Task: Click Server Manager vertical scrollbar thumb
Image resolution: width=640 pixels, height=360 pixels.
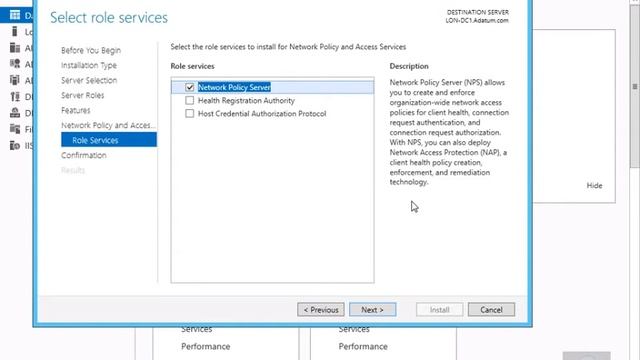Action: coord(635,86)
